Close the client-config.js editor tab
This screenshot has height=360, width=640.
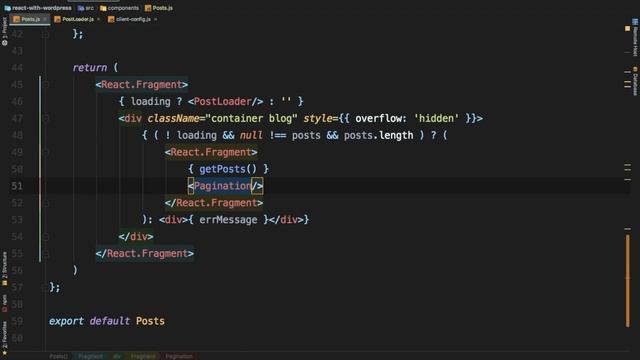point(156,19)
